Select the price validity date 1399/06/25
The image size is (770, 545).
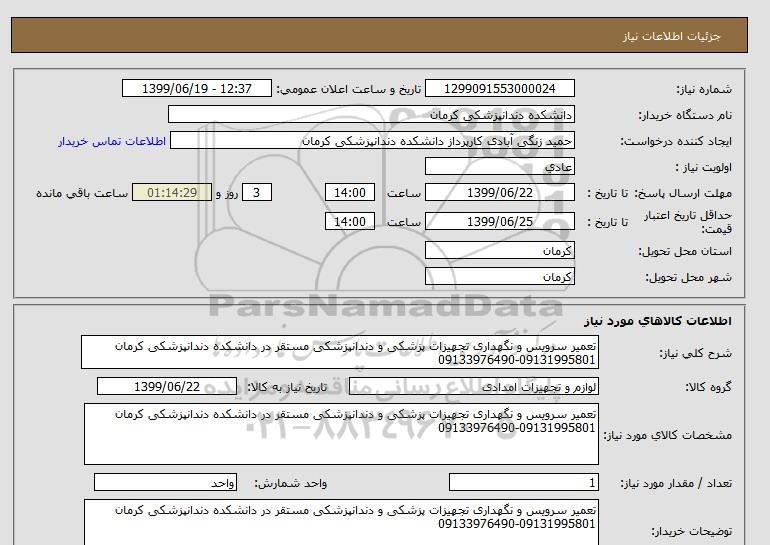tap(499, 221)
